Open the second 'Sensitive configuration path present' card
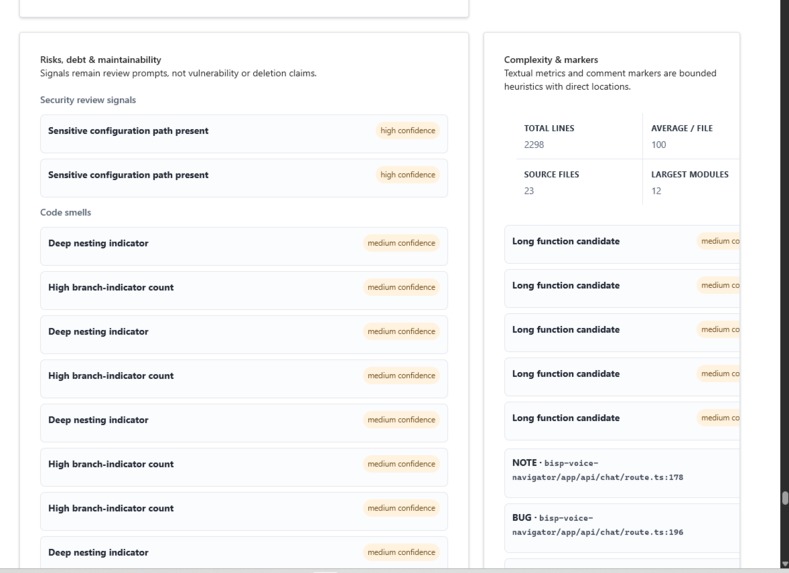 pyautogui.click(x=244, y=178)
